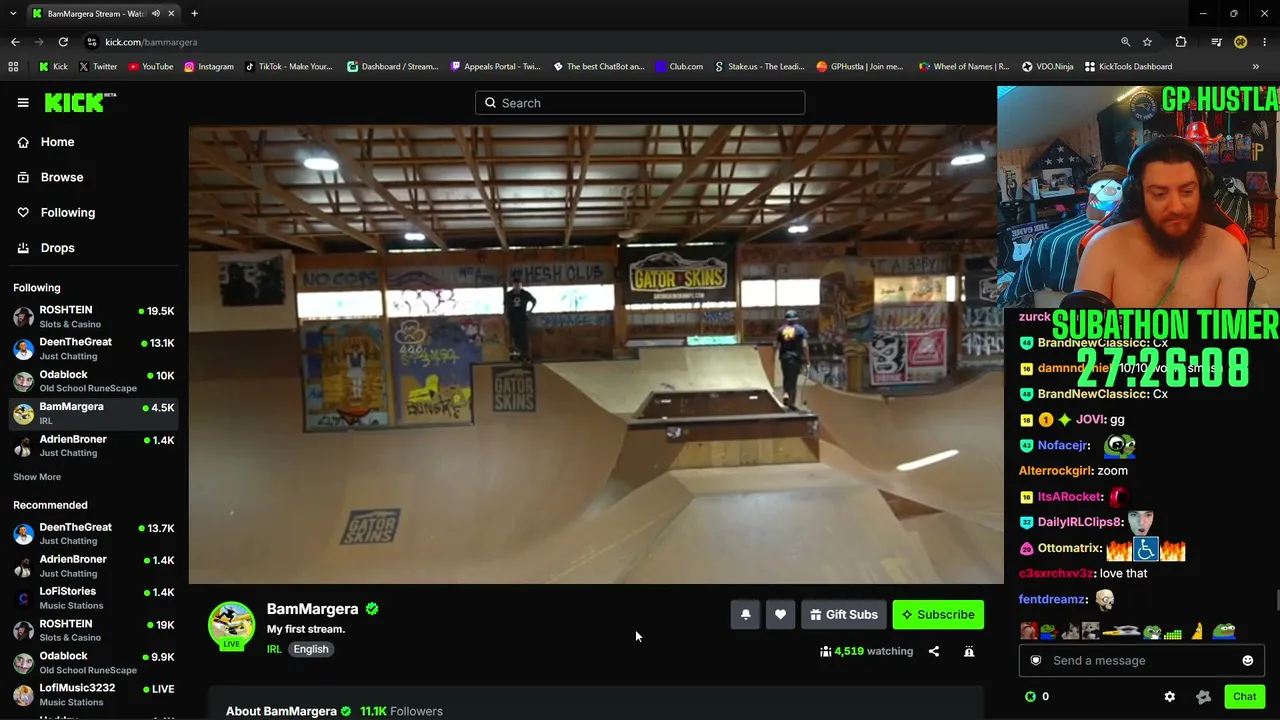
Task: Open the Kick bookmark
Action: tap(53, 67)
